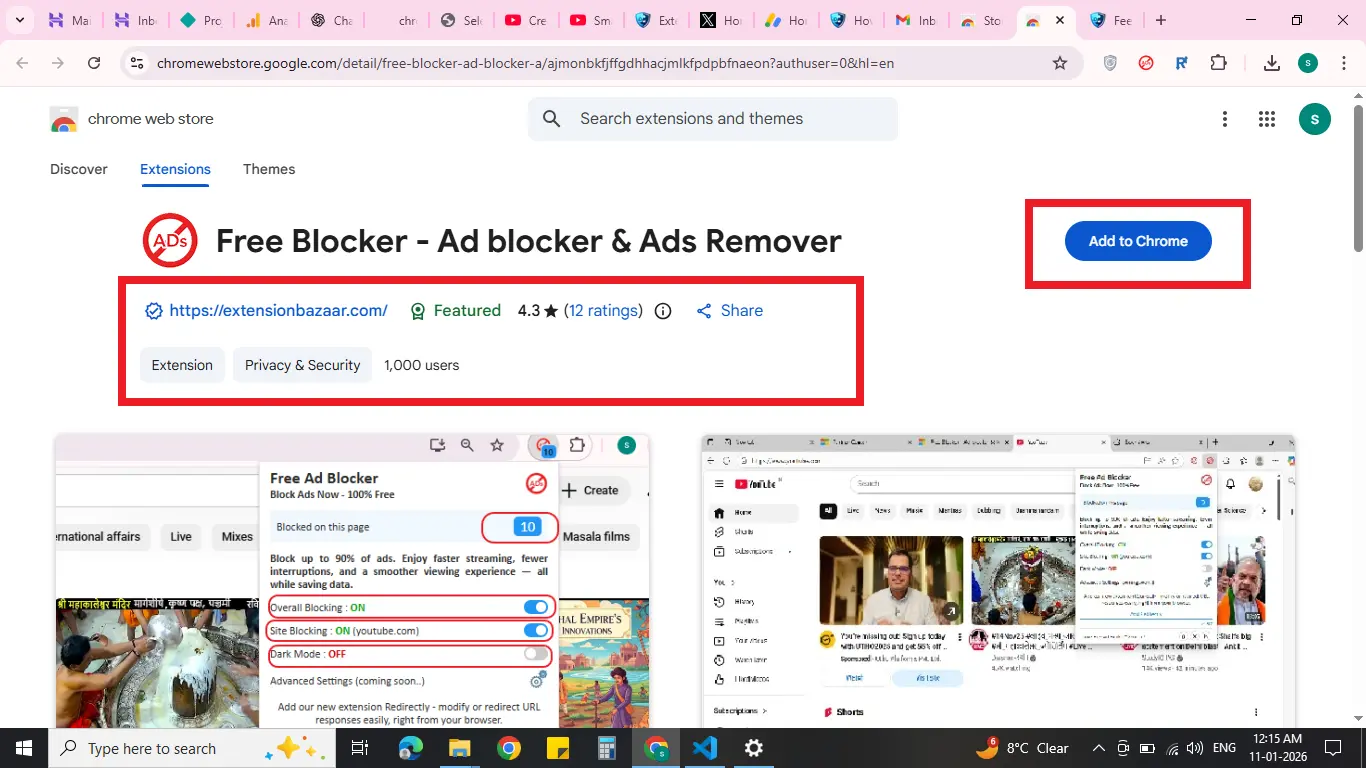Reload the current page
Viewport: 1366px width, 768px height.
click(x=94, y=62)
